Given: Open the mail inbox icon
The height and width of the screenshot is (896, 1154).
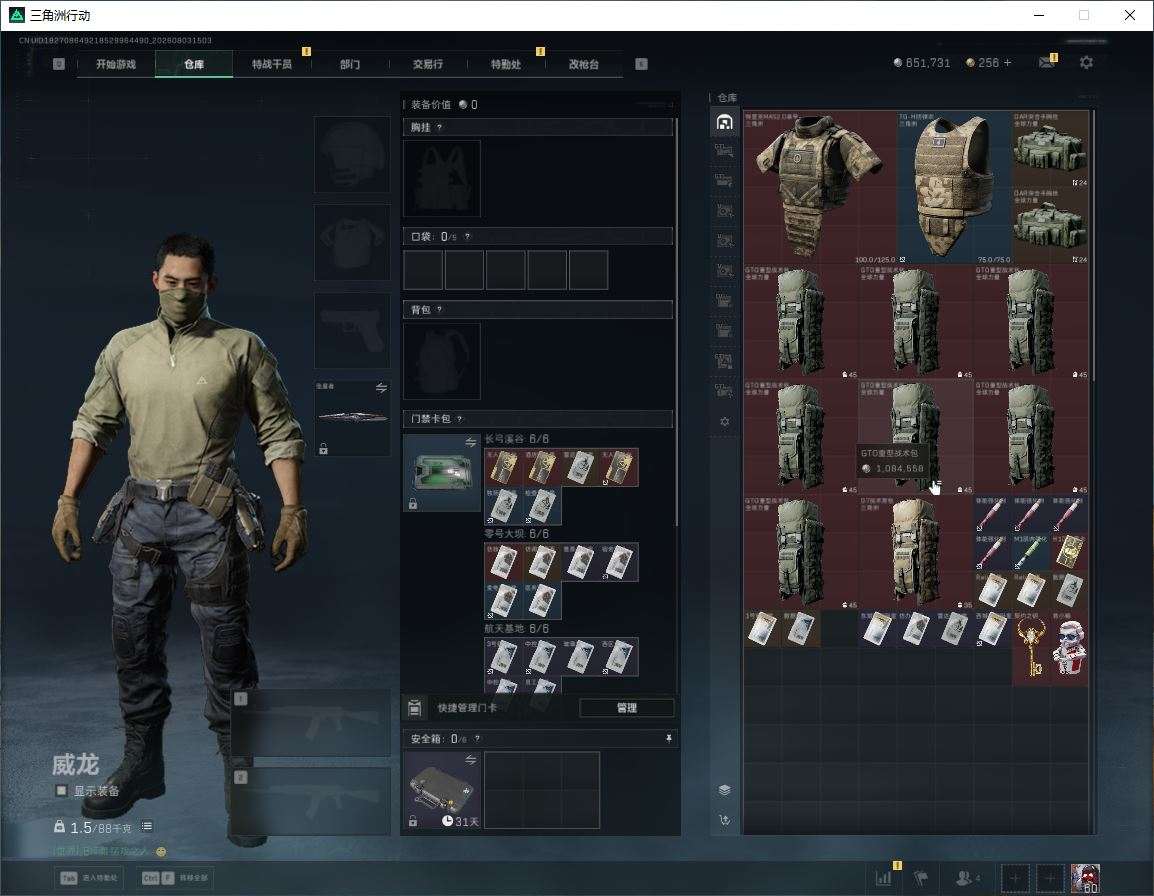Looking at the screenshot, I should coord(1047,63).
